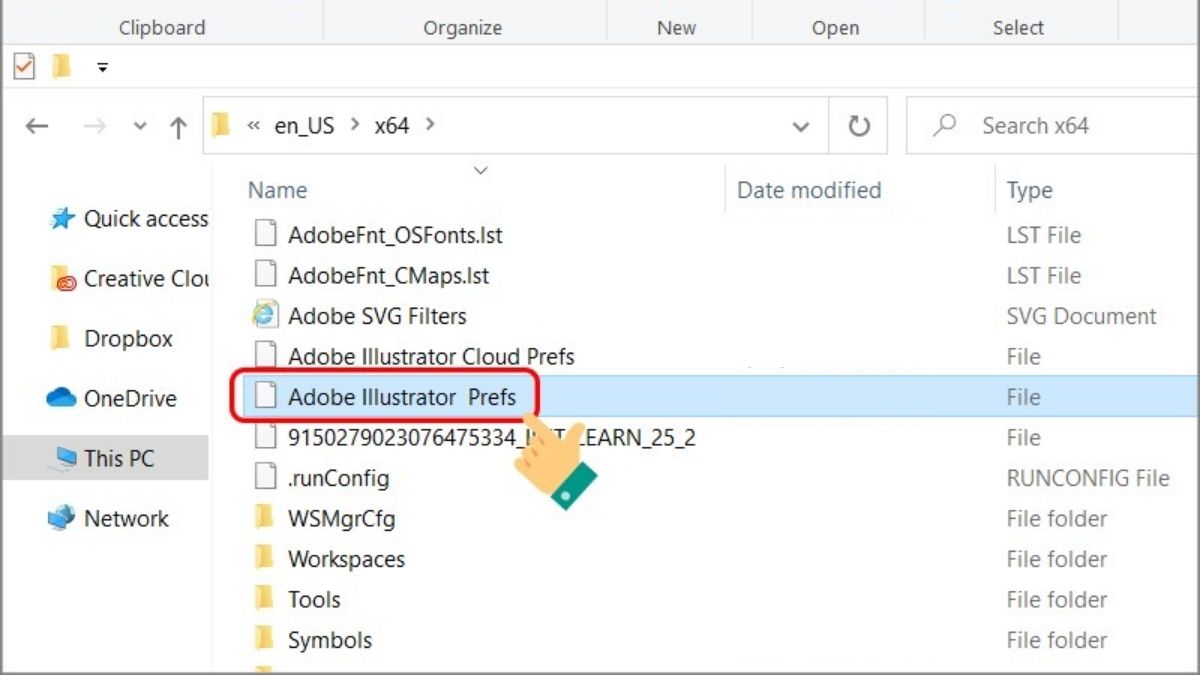The image size is (1200, 675).
Task: Select the x64 breadcrumb segment
Action: [392, 126]
